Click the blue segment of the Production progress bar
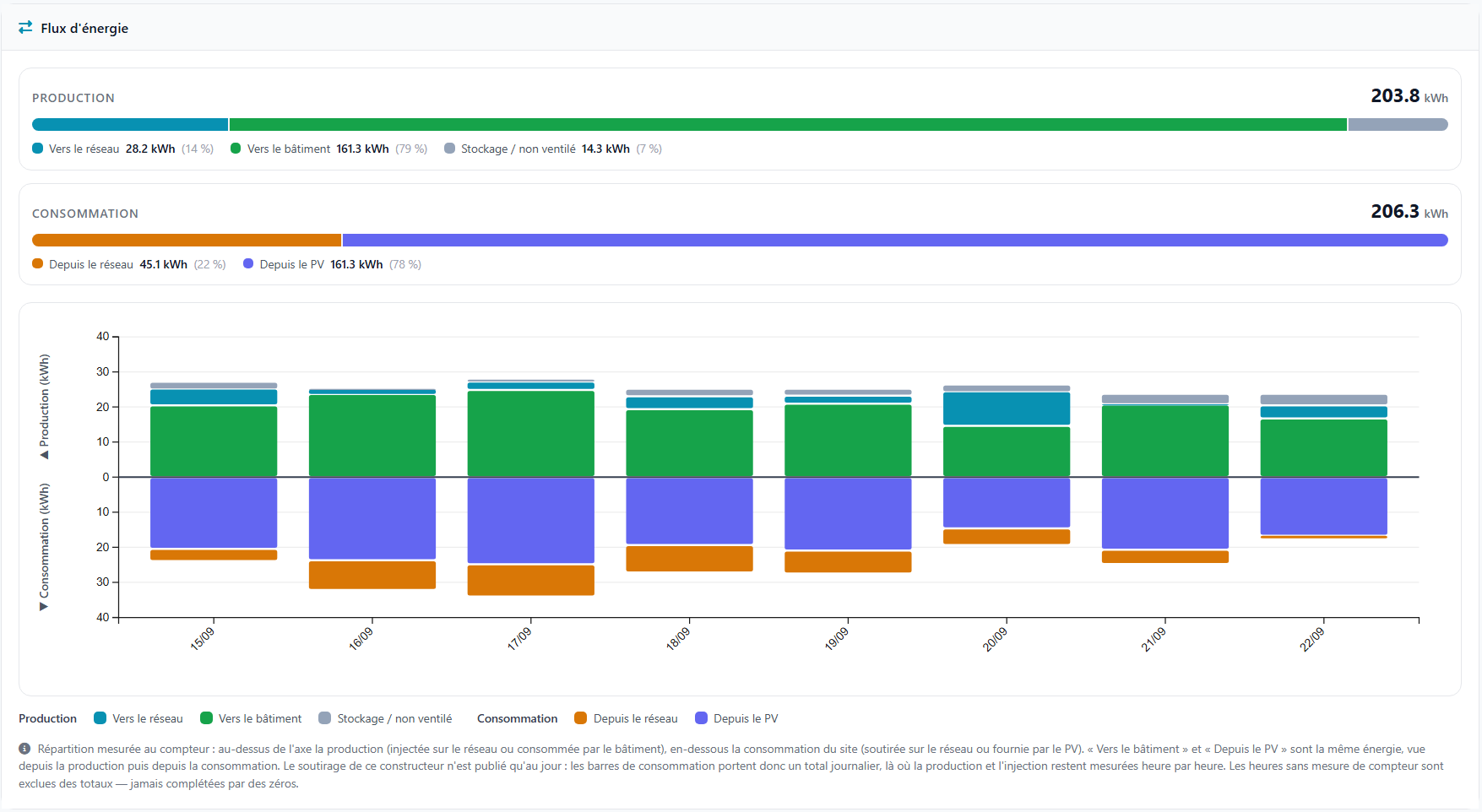Image resolution: width=1482 pixels, height=812 pixels. [130, 124]
